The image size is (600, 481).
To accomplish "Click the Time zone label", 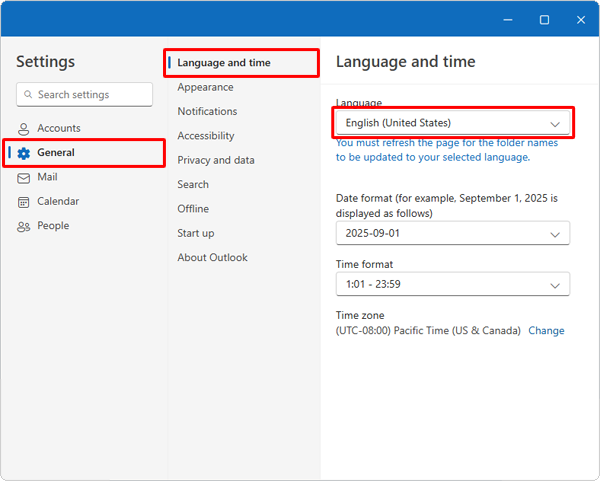I will tap(360, 315).
